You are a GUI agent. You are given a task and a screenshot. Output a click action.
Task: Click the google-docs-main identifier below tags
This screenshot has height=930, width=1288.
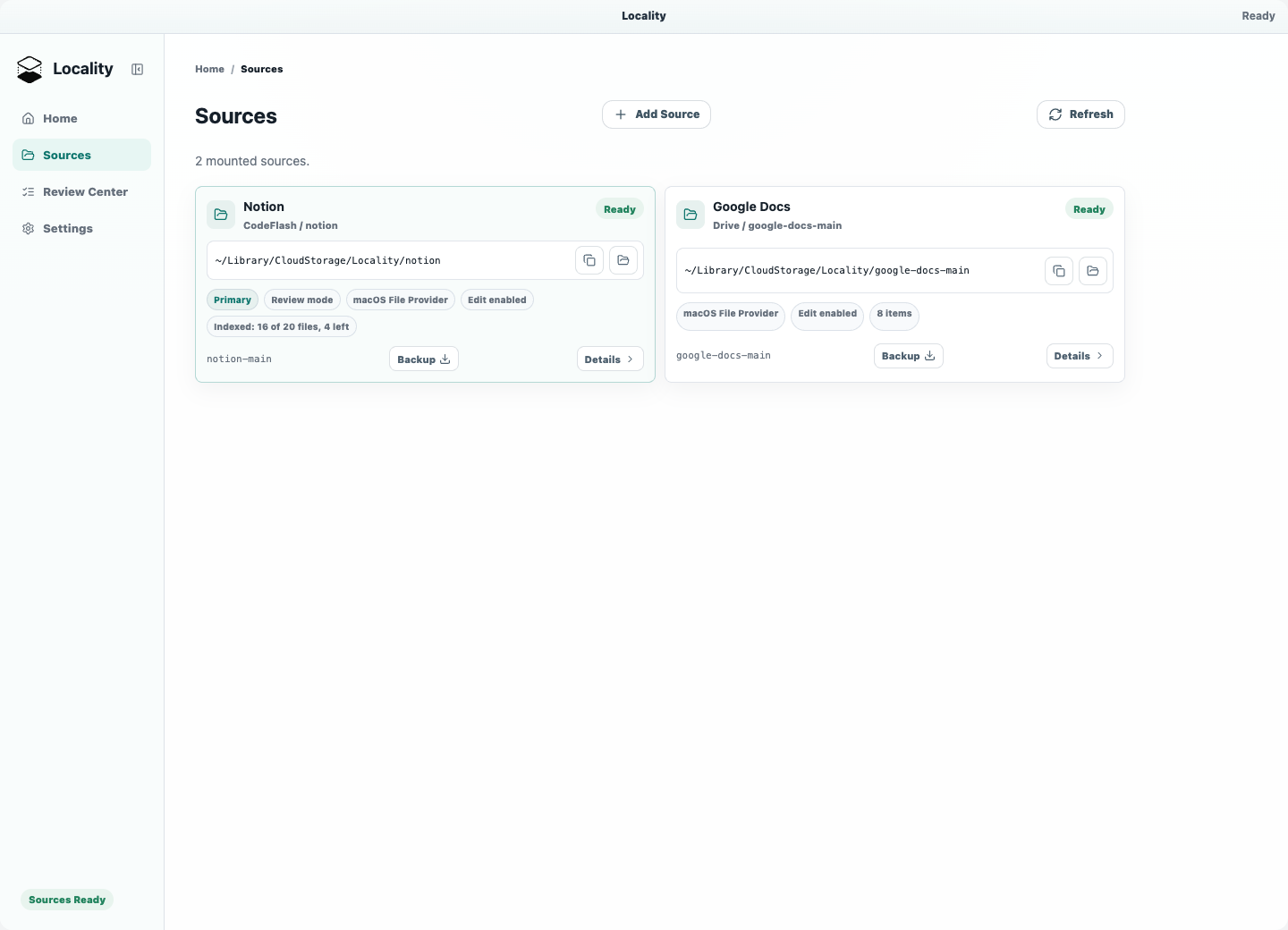(724, 355)
